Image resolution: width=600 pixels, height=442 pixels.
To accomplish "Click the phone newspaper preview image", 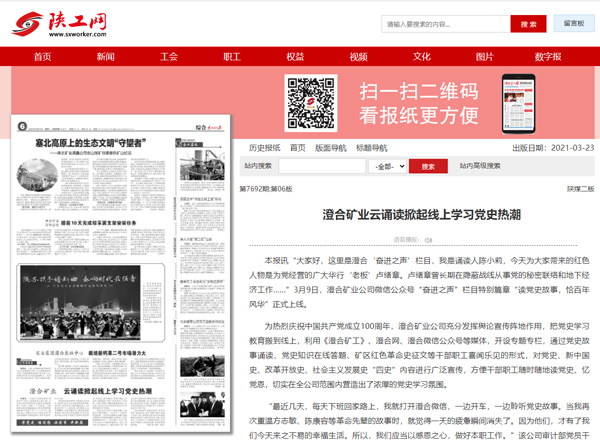I will (x=518, y=104).
